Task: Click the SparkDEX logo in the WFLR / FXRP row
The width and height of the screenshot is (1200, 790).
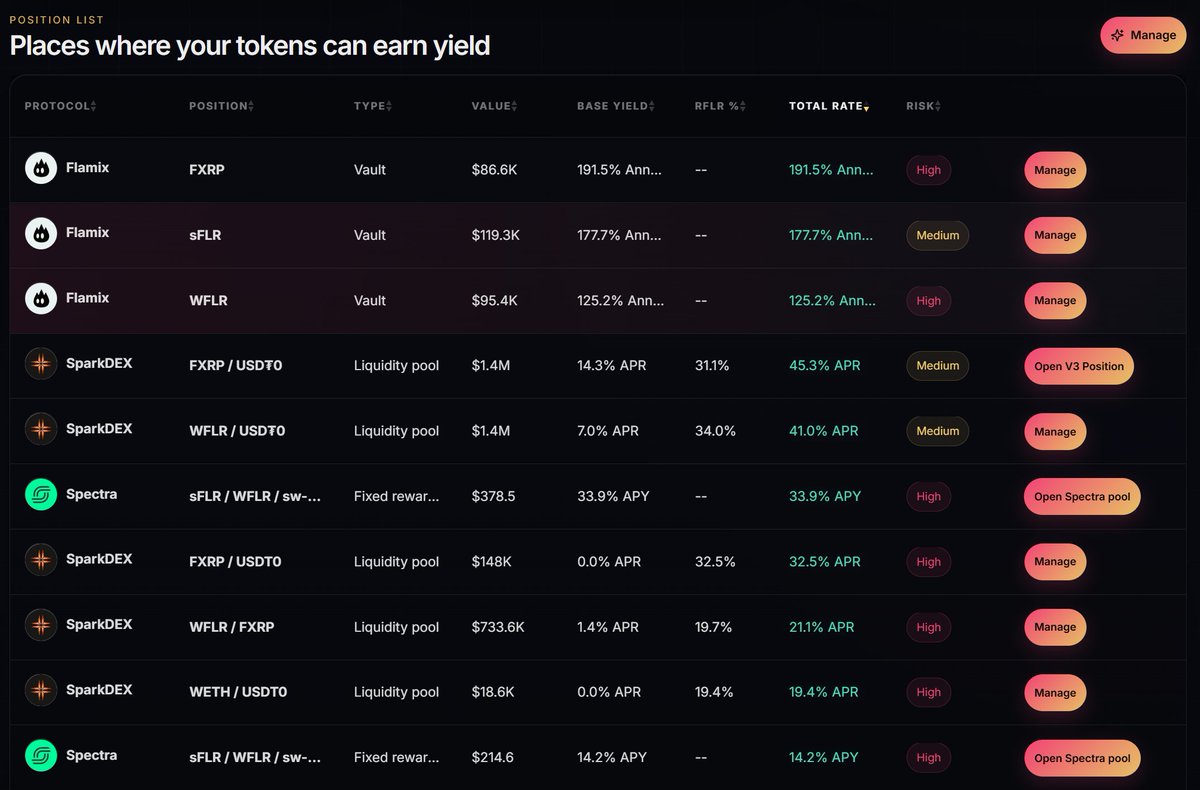Action: 41,626
